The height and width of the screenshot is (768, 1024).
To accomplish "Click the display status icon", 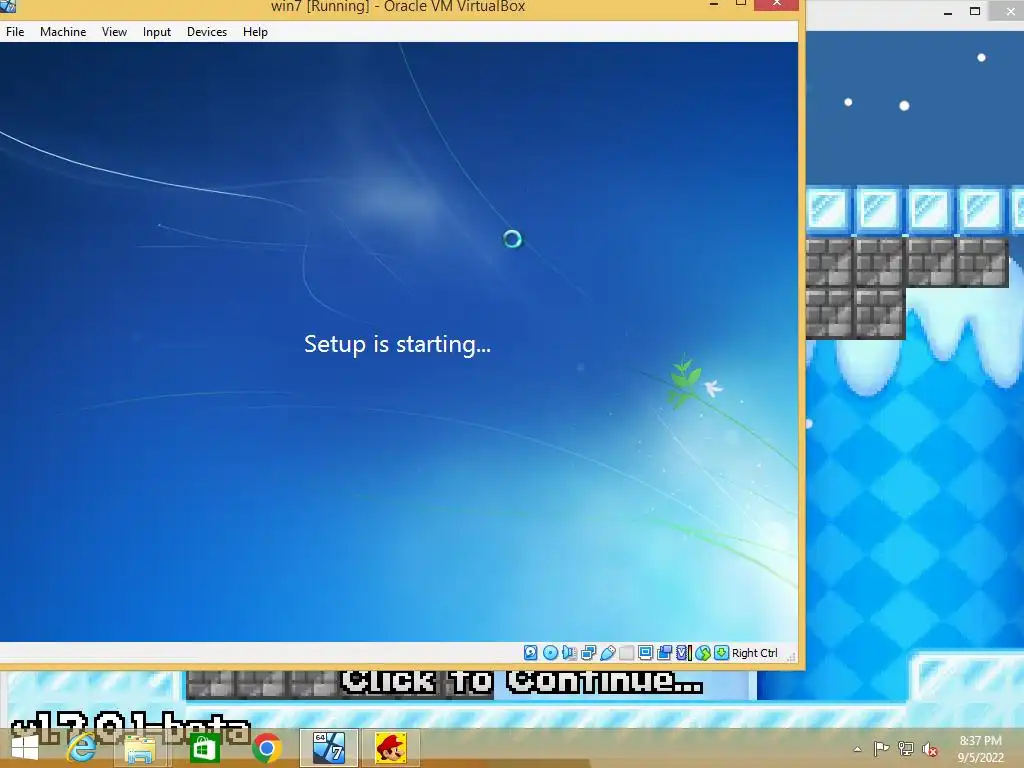I will [645, 652].
